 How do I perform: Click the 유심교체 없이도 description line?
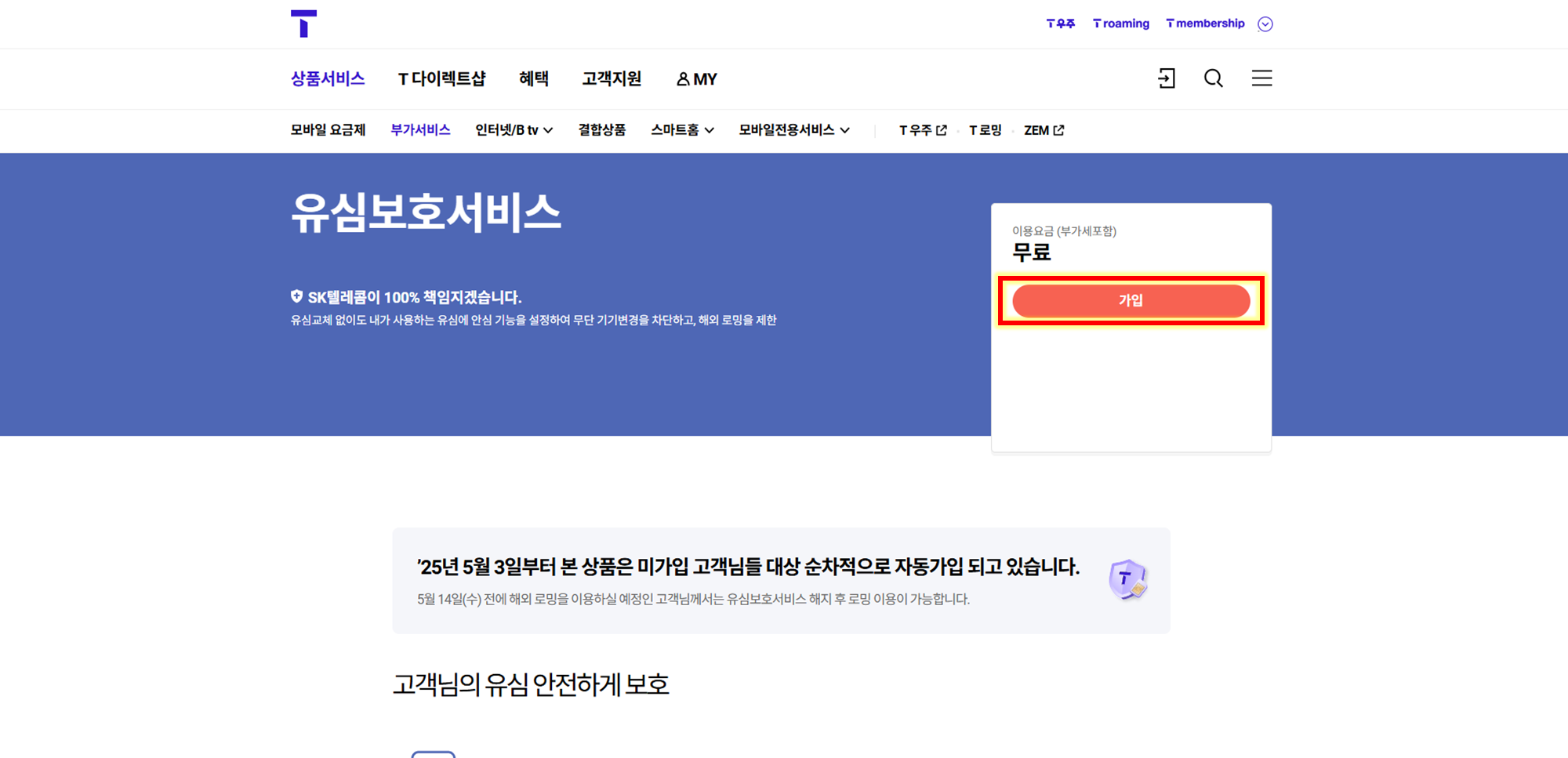click(x=533, y=320)
